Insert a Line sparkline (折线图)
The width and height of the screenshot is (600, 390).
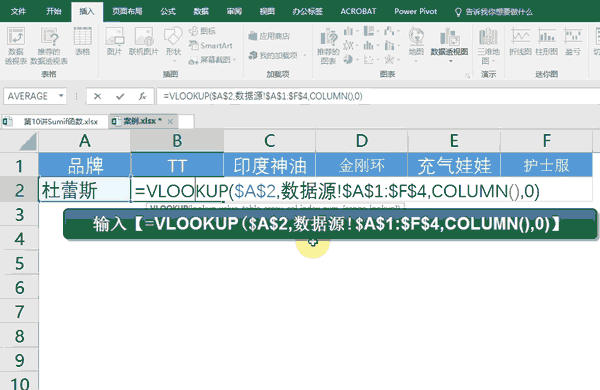click(520, 41)
